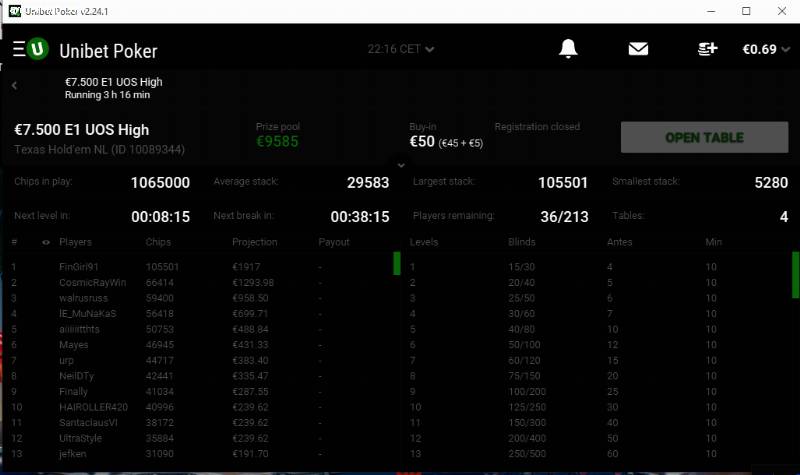Select player urp
This screenshot has height=475, width=800.
pos(66,361)
